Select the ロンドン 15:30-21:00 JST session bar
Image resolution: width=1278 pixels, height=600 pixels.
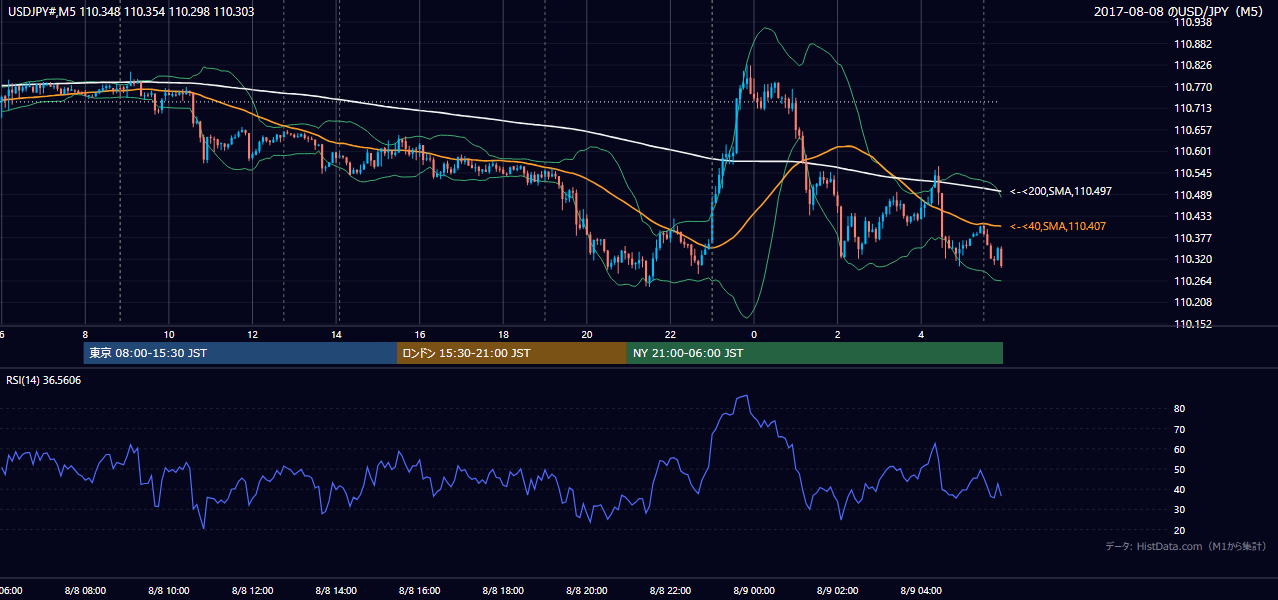tap(511, 353)
